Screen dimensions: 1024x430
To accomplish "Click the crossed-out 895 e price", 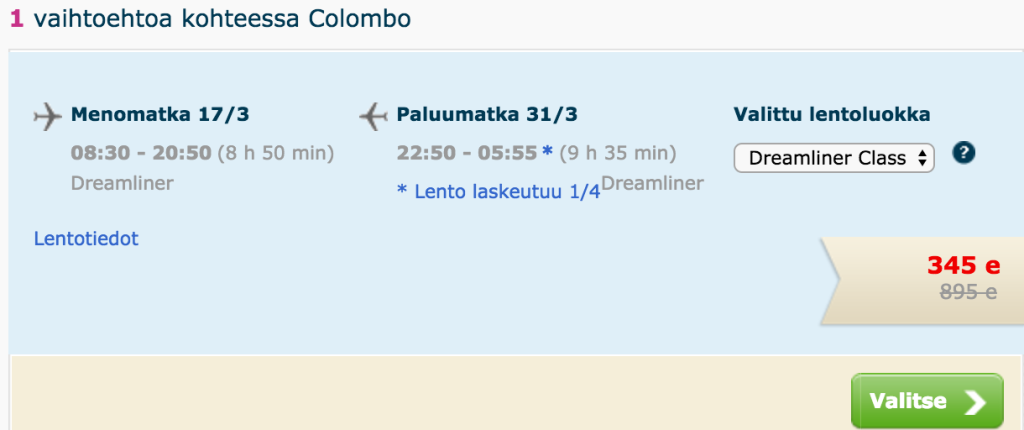I will tap(968, 292).
